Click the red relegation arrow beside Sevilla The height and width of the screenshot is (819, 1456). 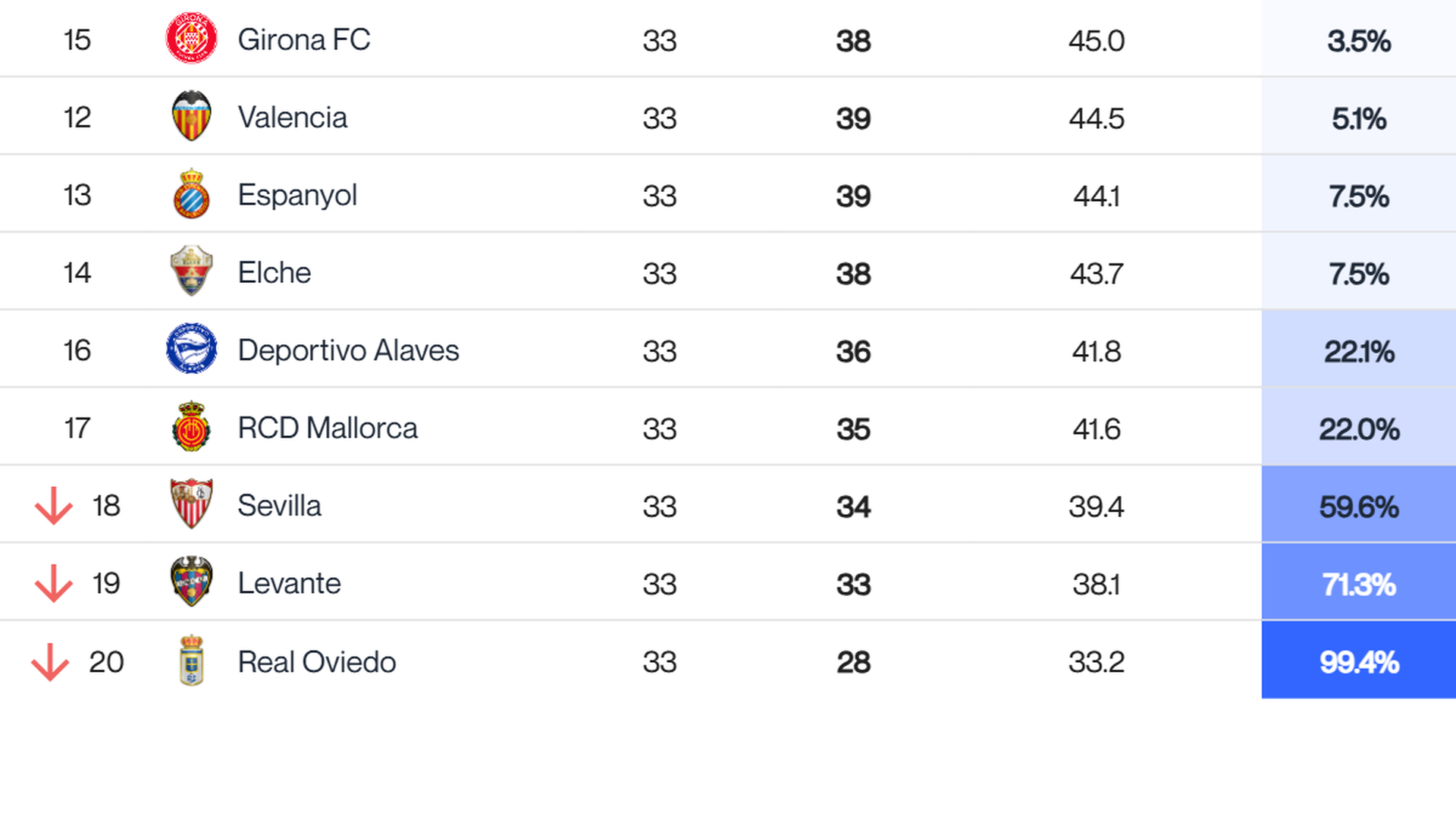(53, 506)
